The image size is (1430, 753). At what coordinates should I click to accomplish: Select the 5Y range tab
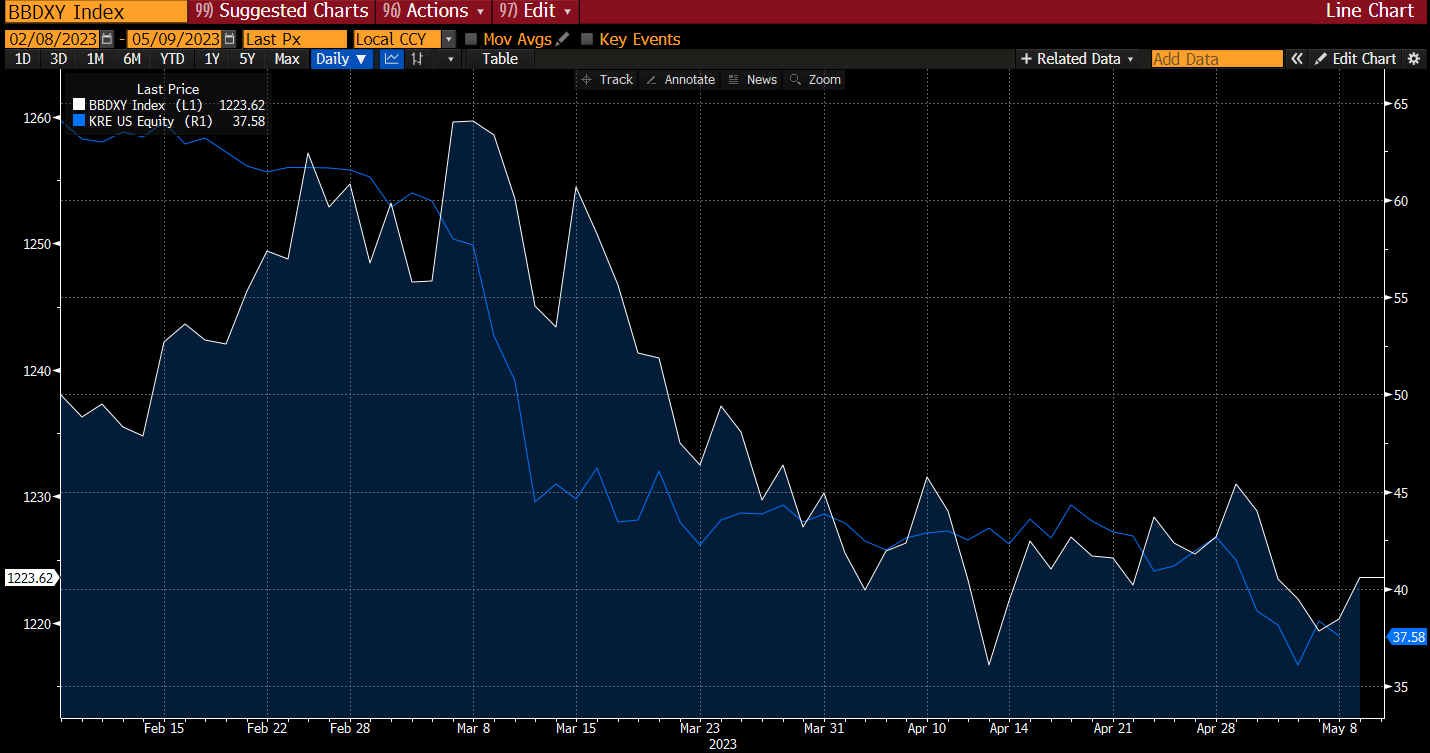click(247, 59)
